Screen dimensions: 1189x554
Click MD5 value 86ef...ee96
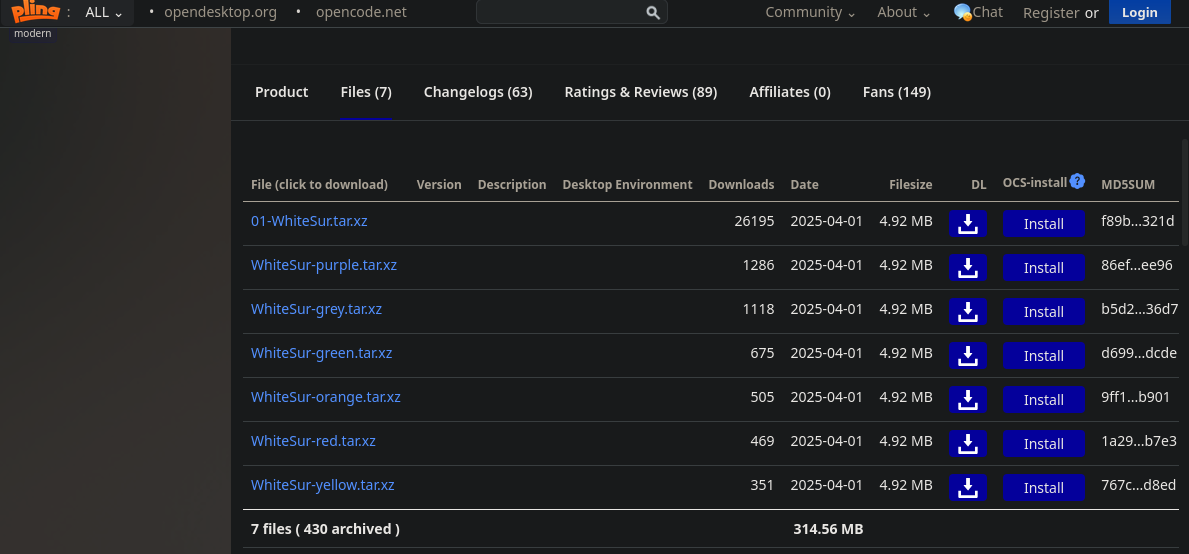[x=1137, y=265]
